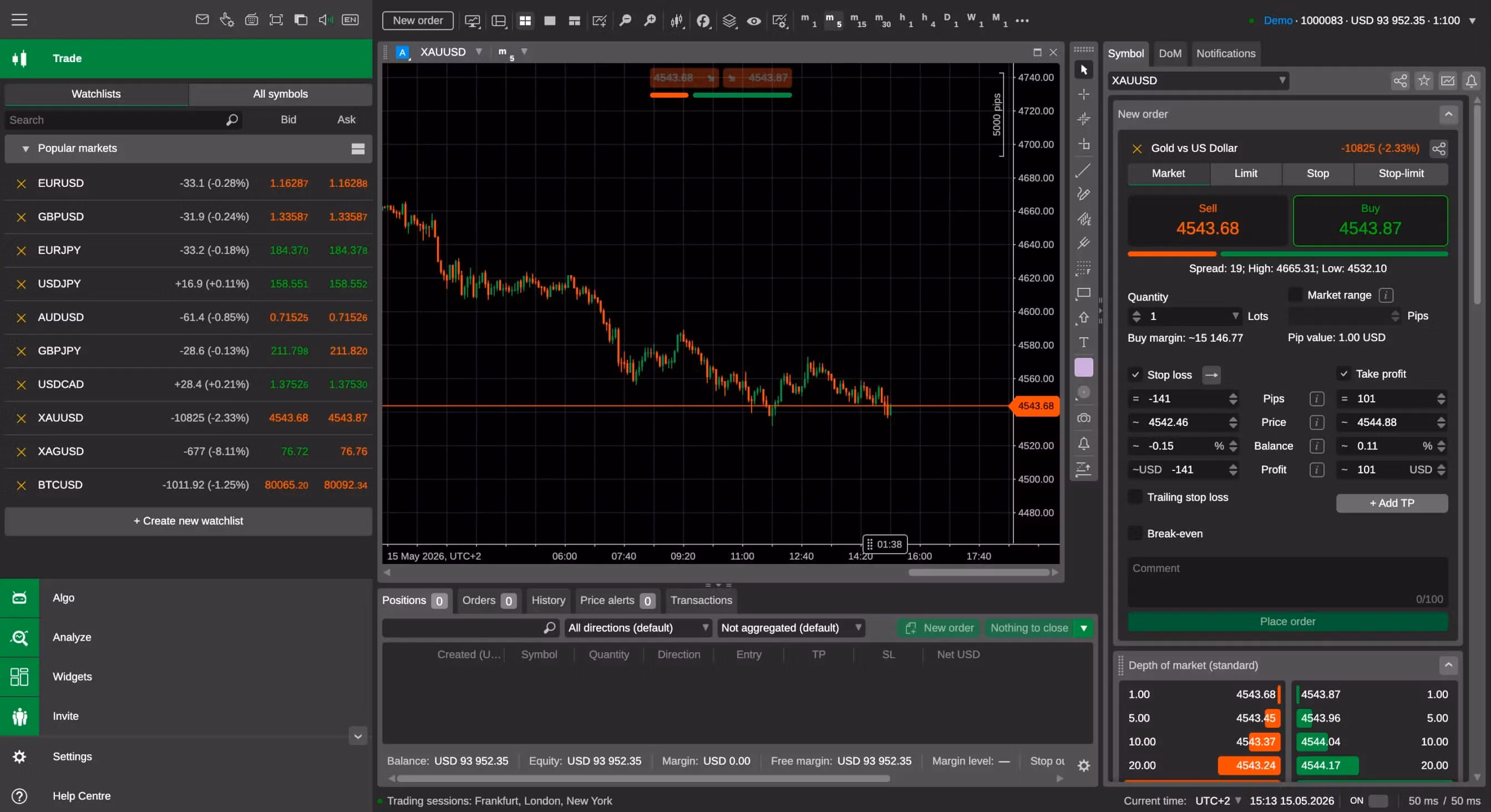The image size is (1491, 812).
Task: Share XAUUSD symbol via share icon
Action: click(x=1399, y=80)
